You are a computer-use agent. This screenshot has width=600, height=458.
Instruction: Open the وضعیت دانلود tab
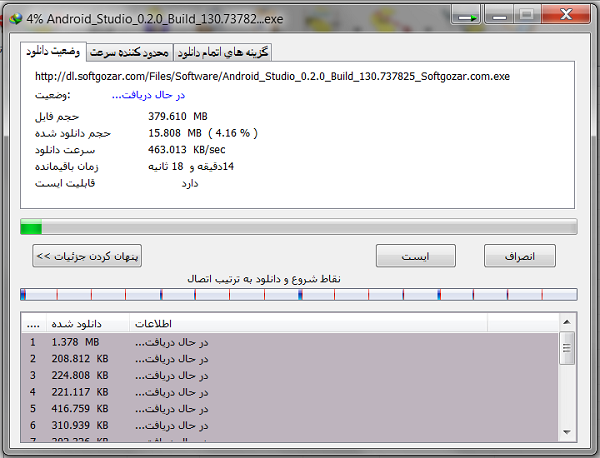click(x=53, y=52)
